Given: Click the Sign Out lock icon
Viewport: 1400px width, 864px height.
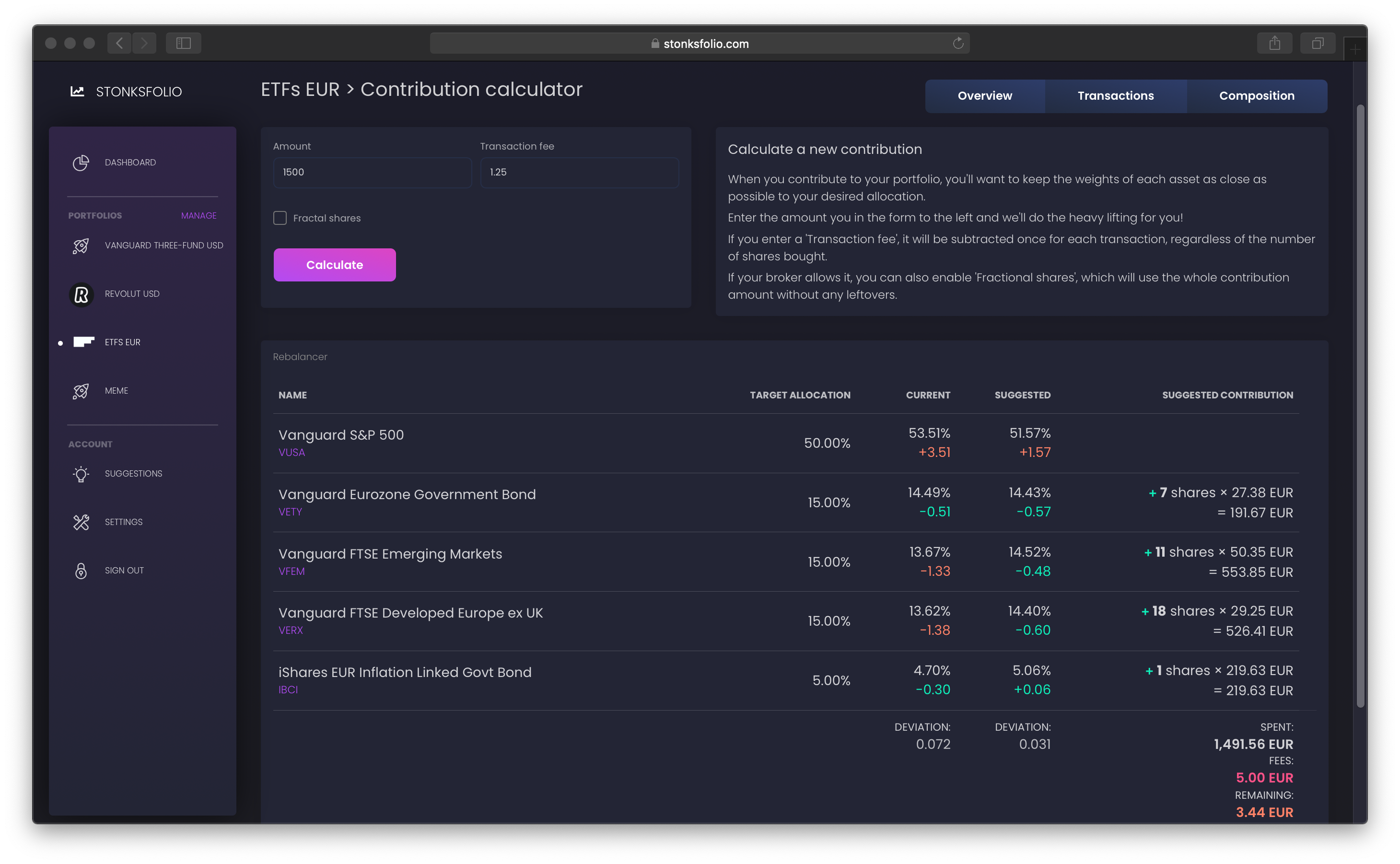Looking at the screenshot, I should click(81, 571).
